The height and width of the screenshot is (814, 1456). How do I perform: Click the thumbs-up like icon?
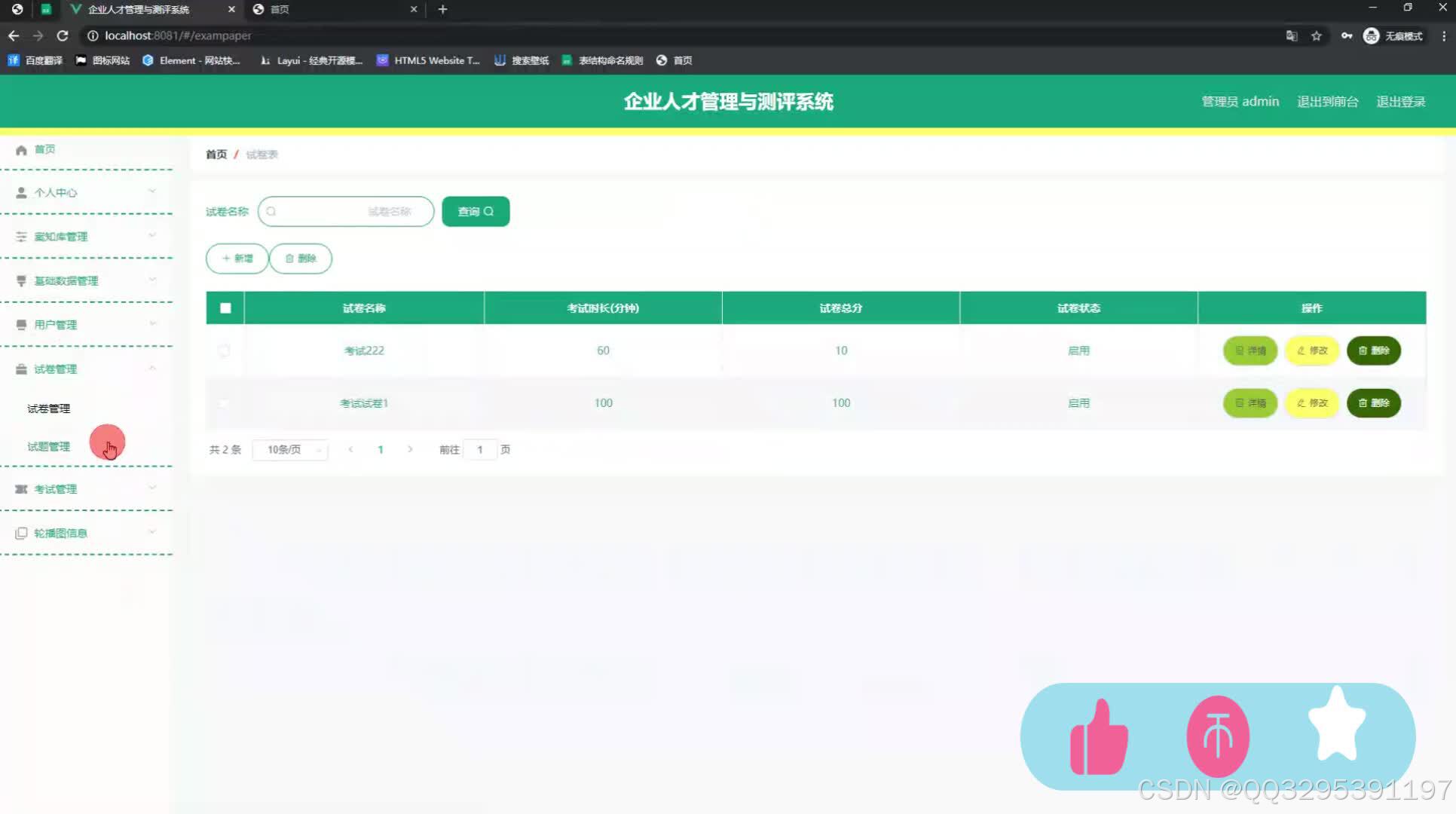pos(1099,736)
